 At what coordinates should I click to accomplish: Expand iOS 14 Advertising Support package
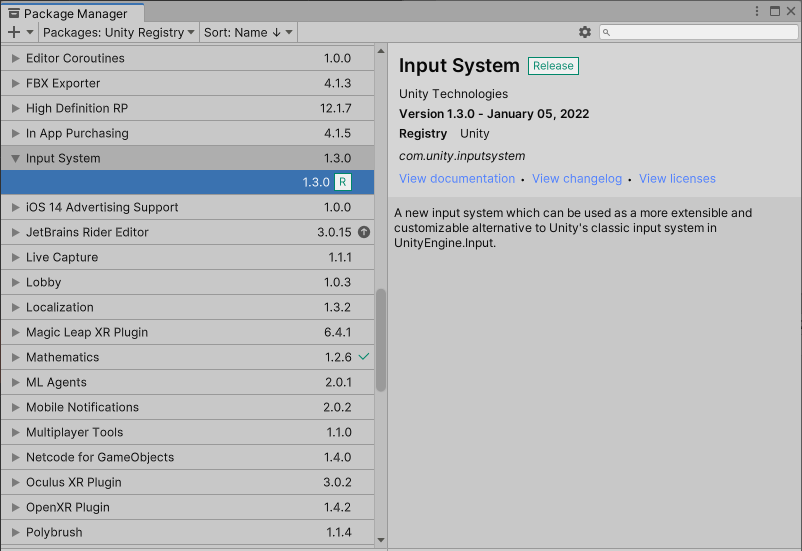point(15,207)
